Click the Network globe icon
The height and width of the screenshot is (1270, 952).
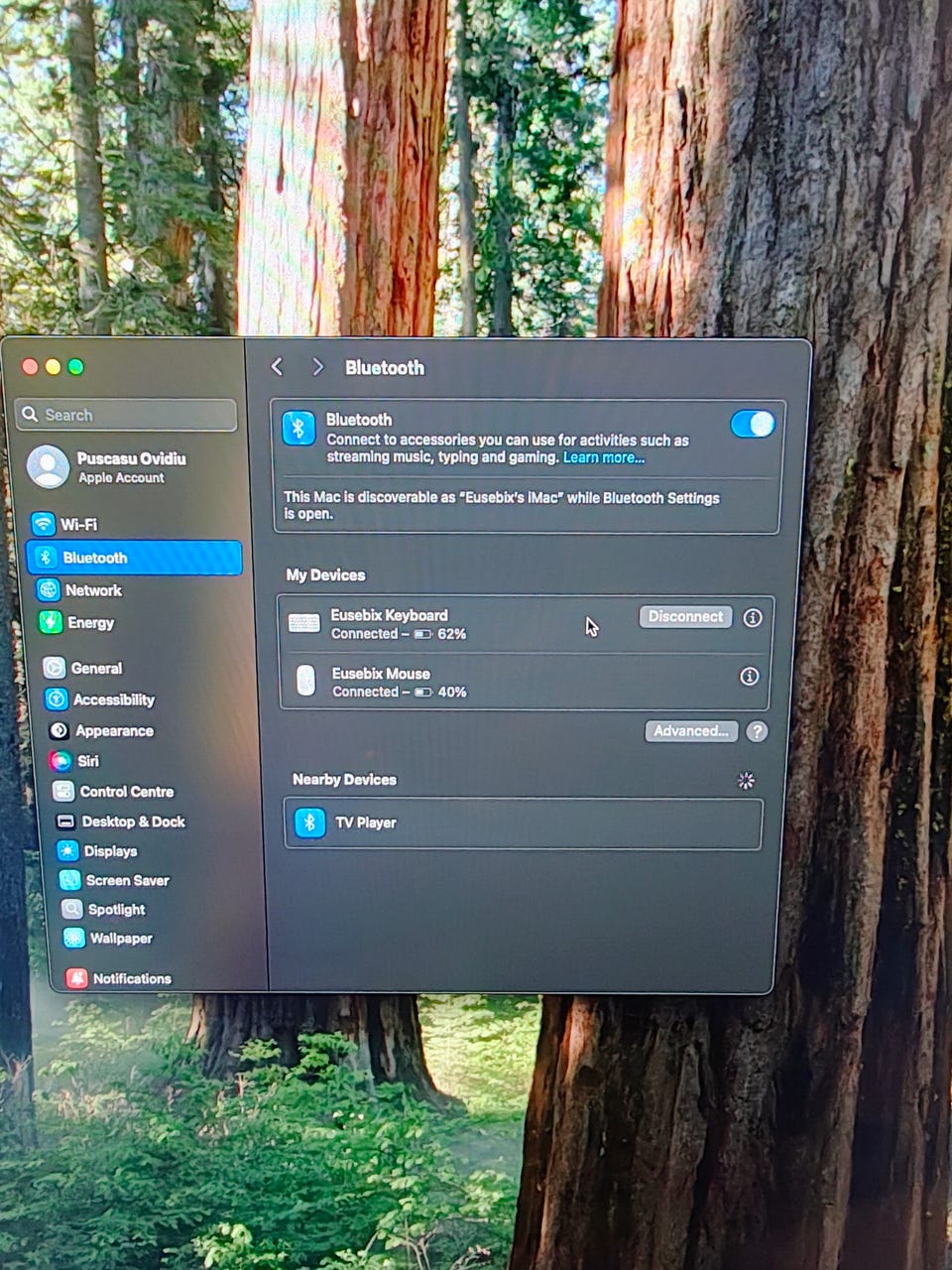pyautogui.click(x=49, y=590)
